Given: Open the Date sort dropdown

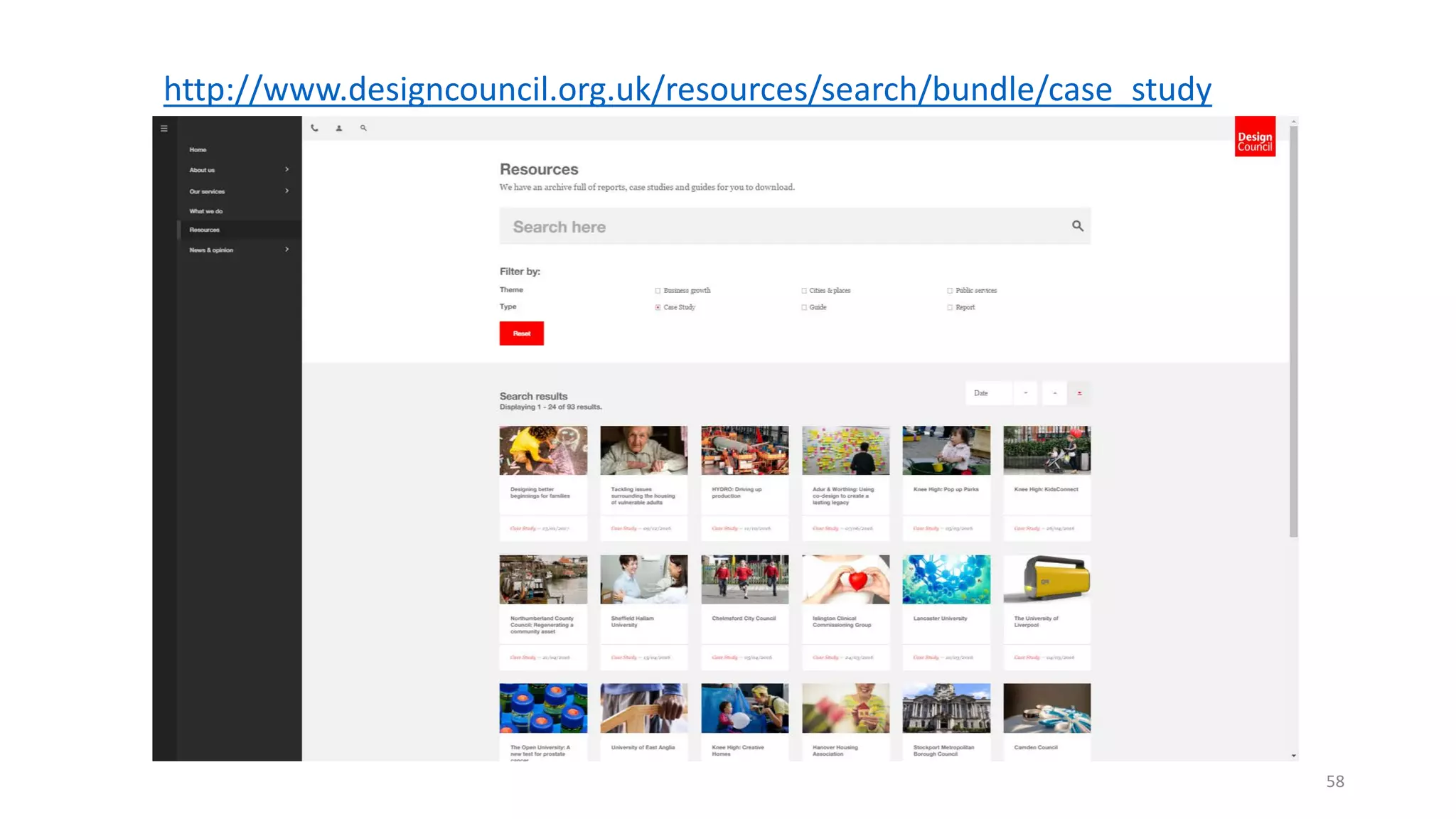Looking at the screenshot, I should (x=1001, y=393).
